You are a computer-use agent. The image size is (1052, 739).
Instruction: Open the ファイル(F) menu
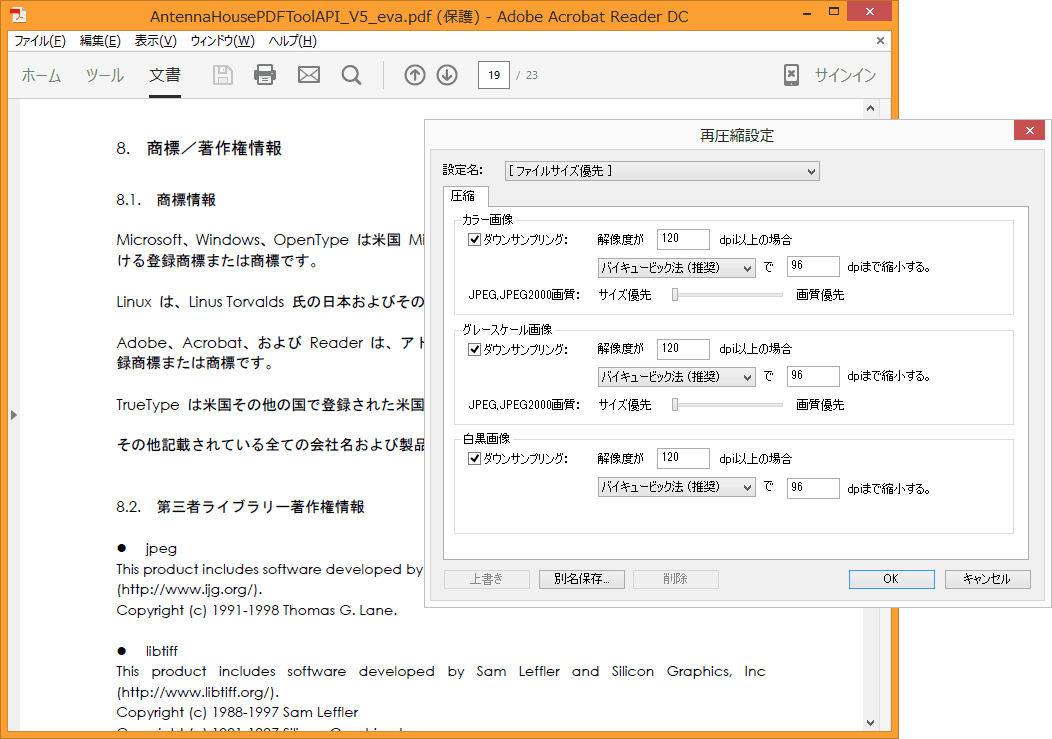pos(40,41)
